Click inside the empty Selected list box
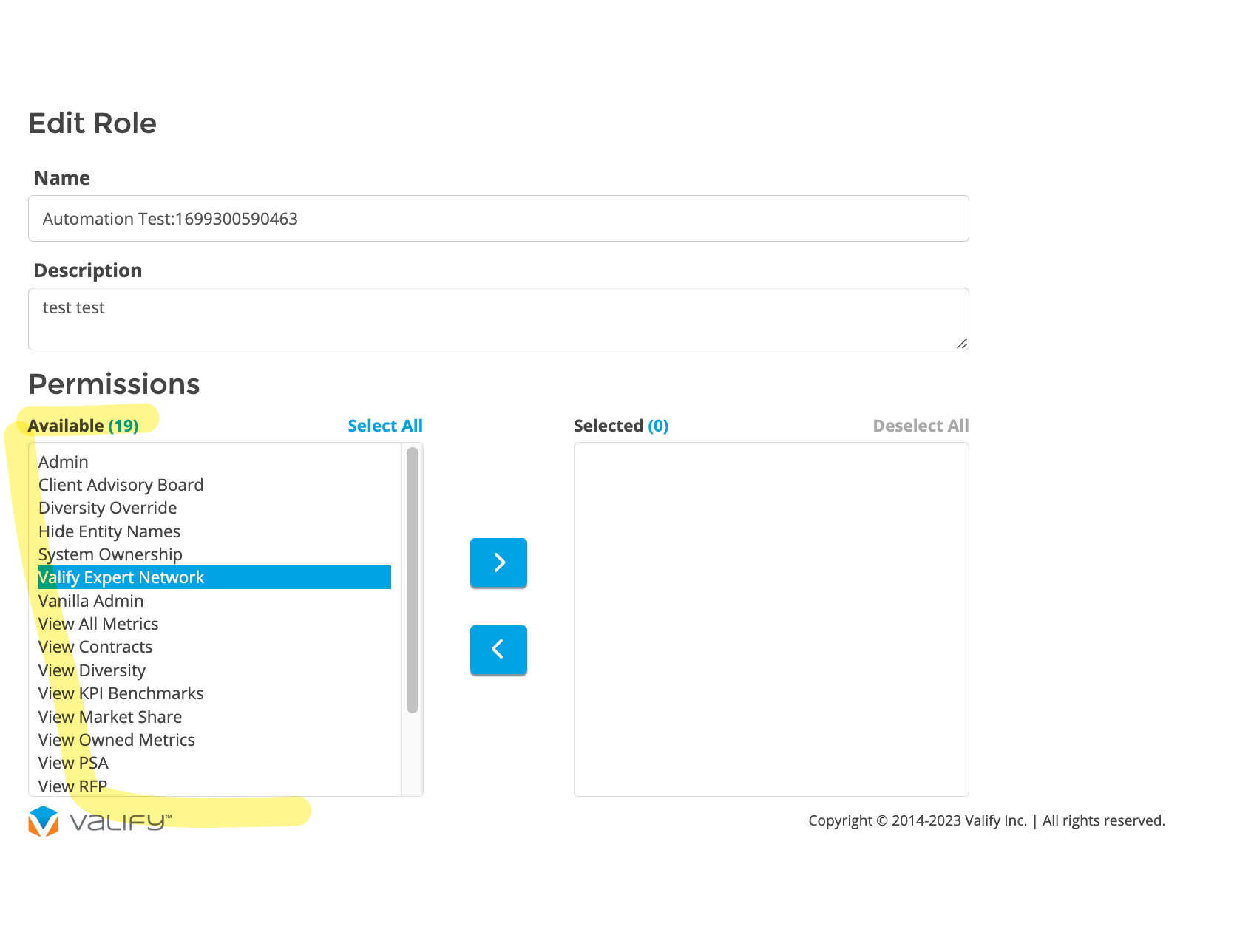 [771, 619]
